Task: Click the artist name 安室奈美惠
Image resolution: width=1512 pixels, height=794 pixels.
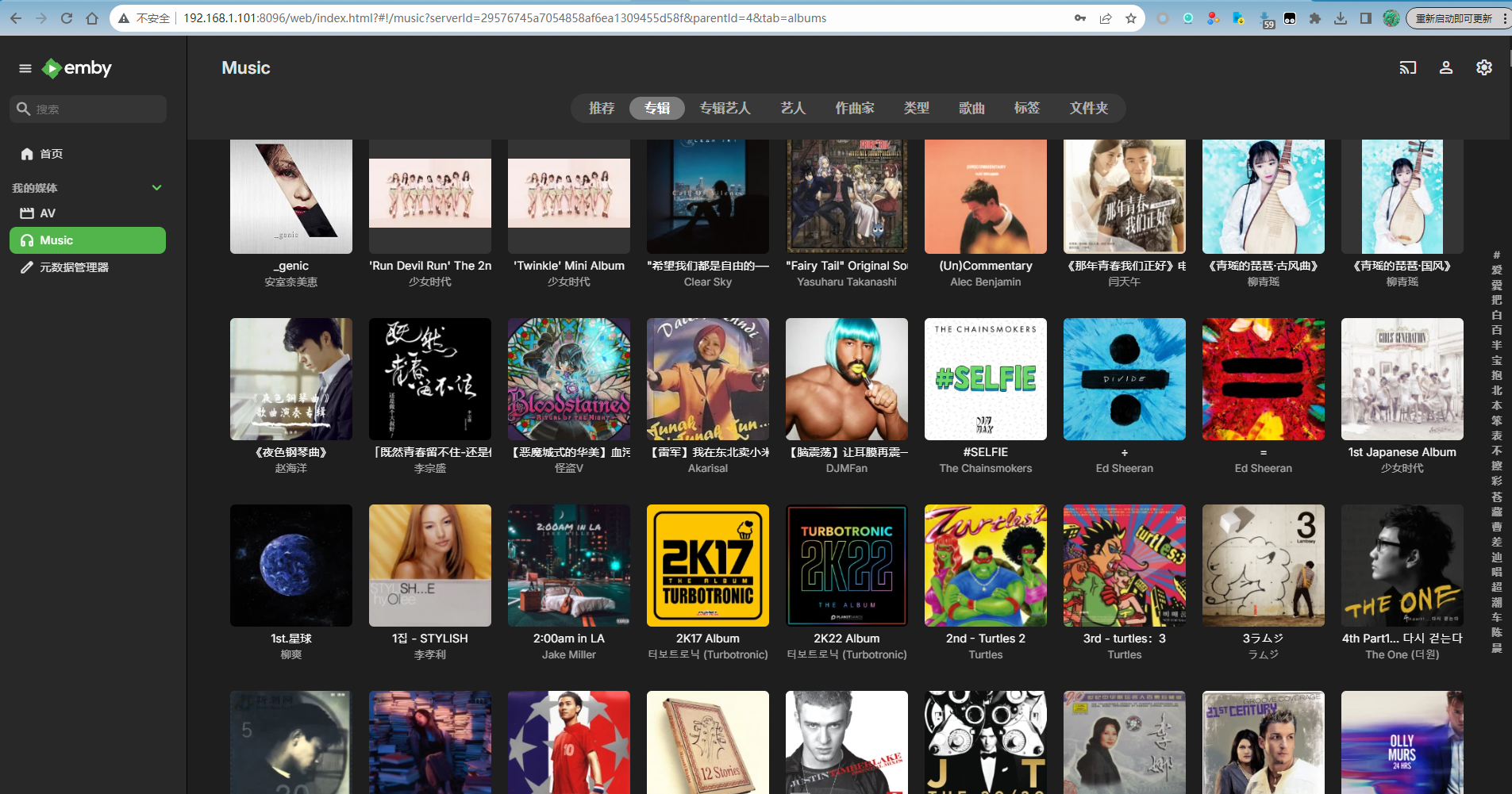Action: coord(291,282)
